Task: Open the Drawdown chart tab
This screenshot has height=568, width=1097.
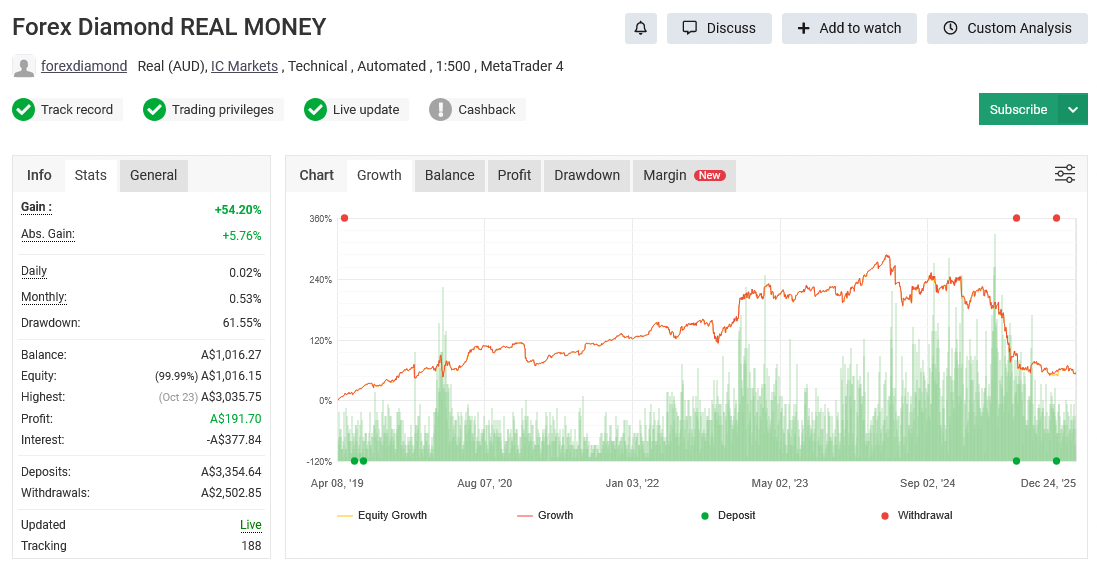Action: point(587,175)
